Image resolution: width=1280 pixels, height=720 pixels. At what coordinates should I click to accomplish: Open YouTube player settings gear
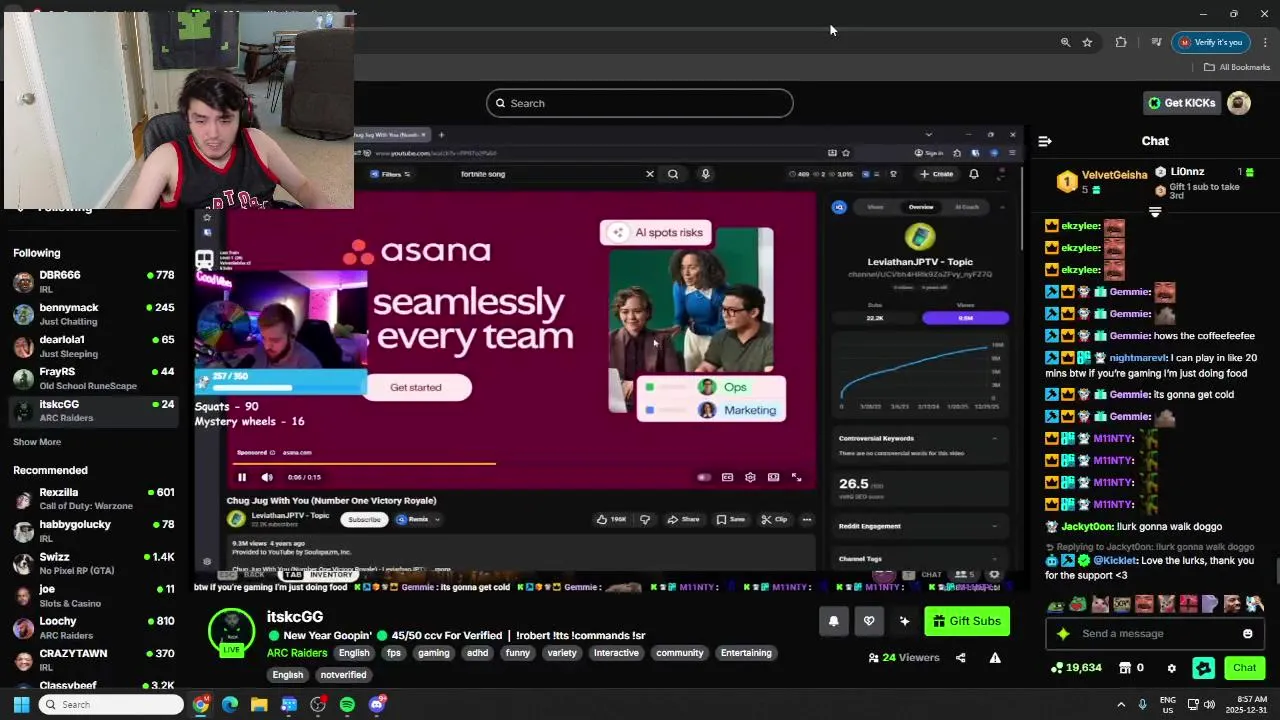[750, 477]
